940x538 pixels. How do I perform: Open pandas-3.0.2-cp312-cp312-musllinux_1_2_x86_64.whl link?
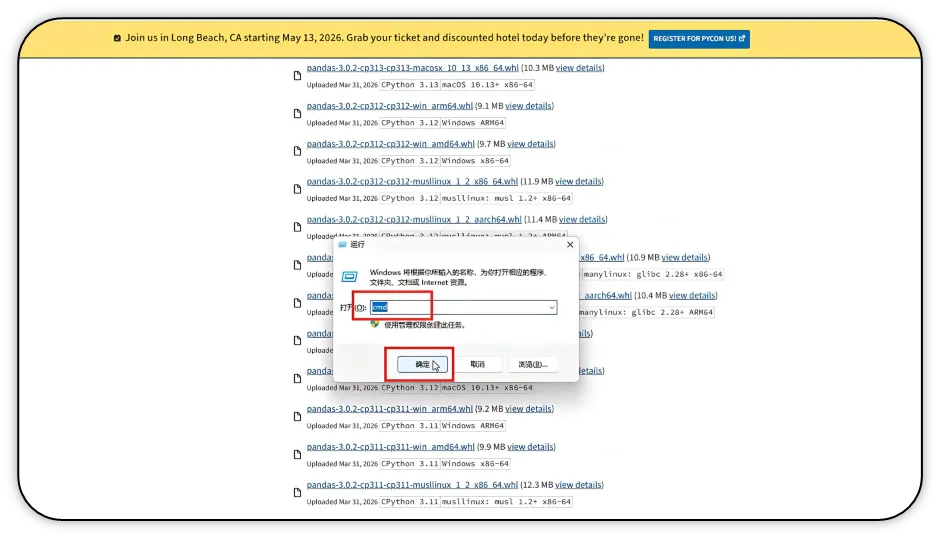412,181
